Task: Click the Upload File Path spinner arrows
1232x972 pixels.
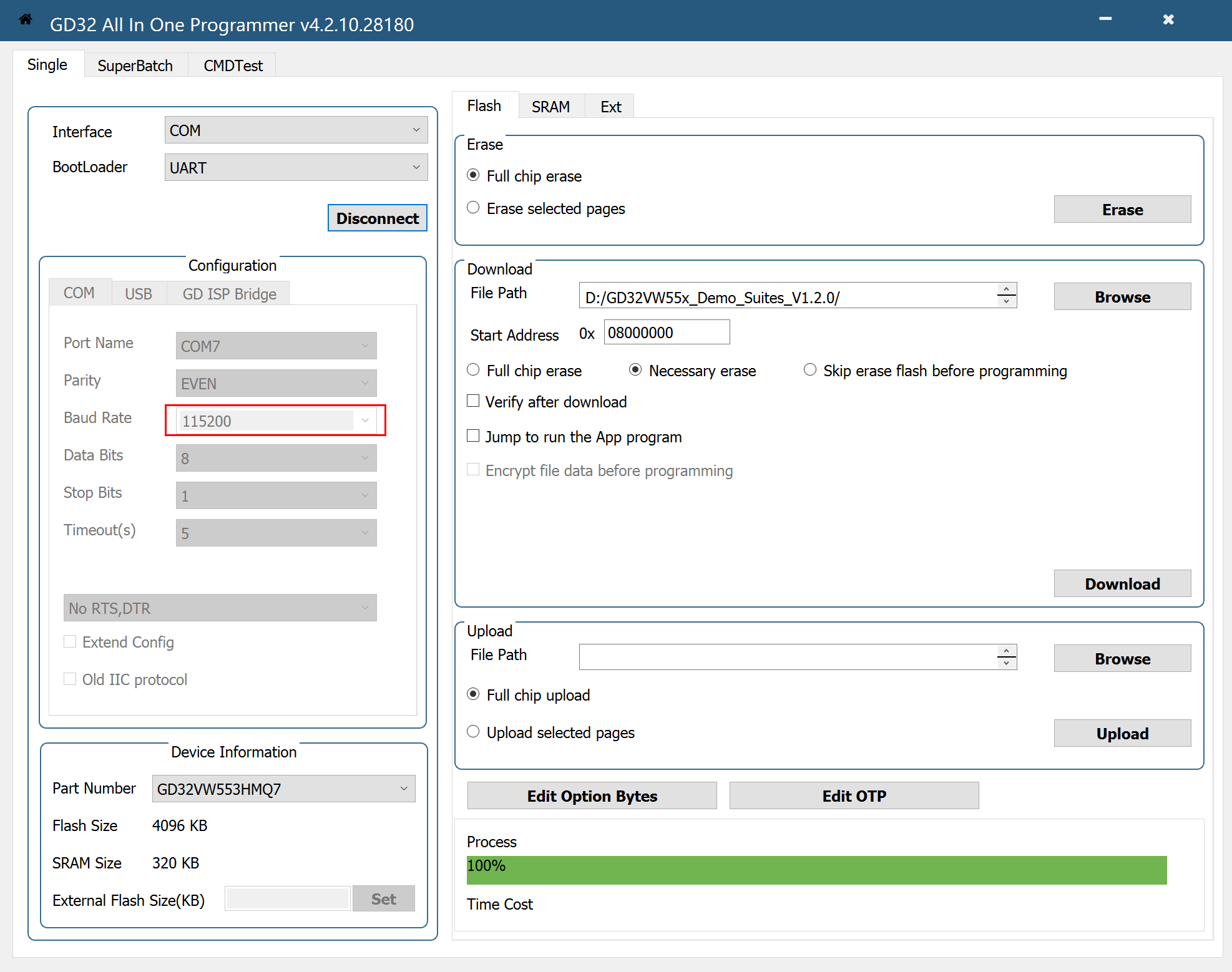Action: tap(1006, 657)
